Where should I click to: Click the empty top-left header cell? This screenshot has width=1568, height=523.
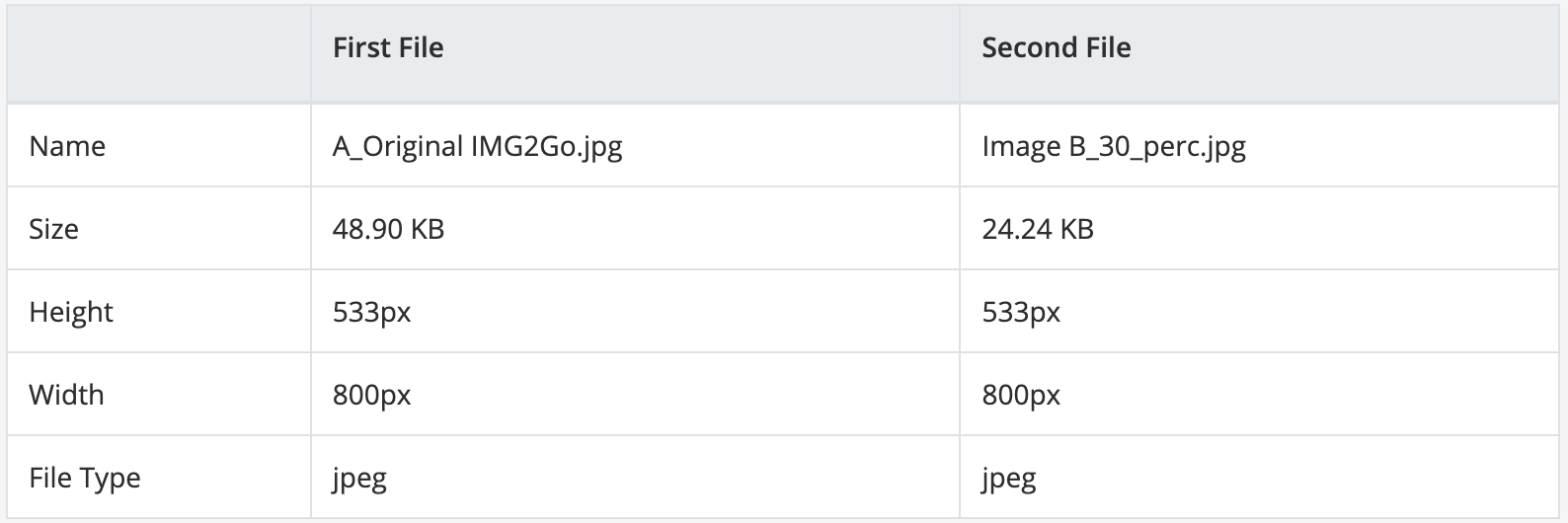(x=158, y=51)
